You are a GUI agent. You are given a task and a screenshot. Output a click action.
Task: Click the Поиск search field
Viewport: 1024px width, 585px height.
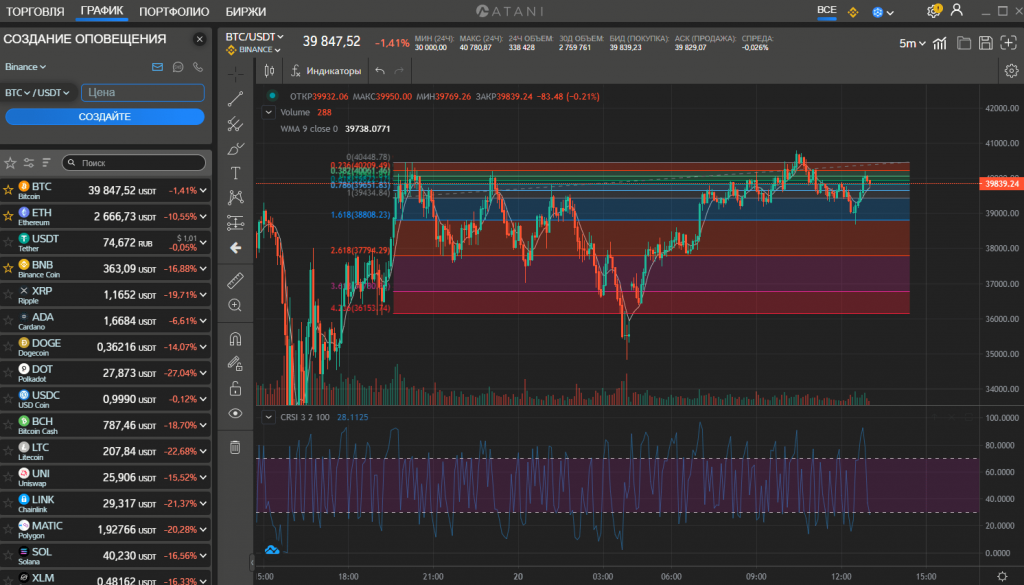134,163
